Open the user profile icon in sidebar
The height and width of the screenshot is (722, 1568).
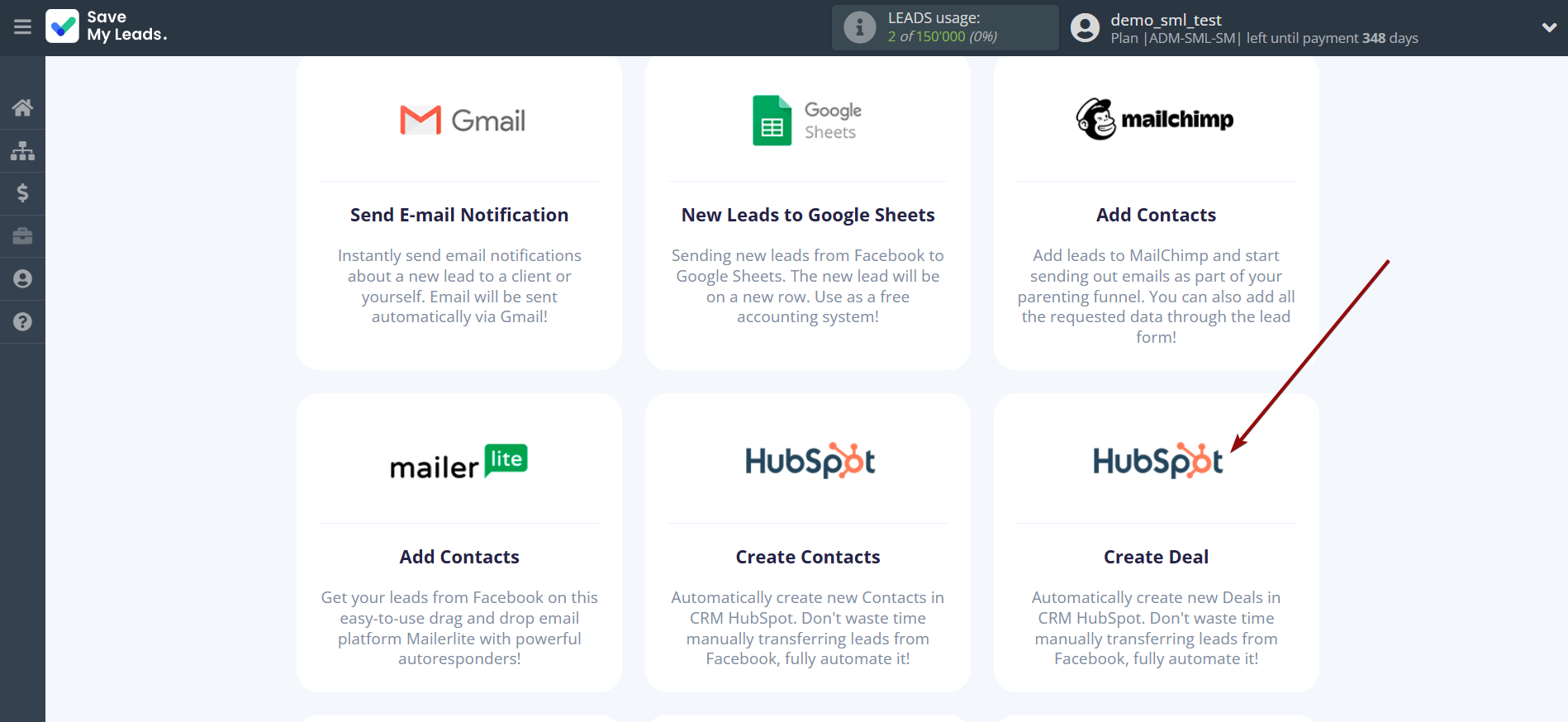coord(22,279)
